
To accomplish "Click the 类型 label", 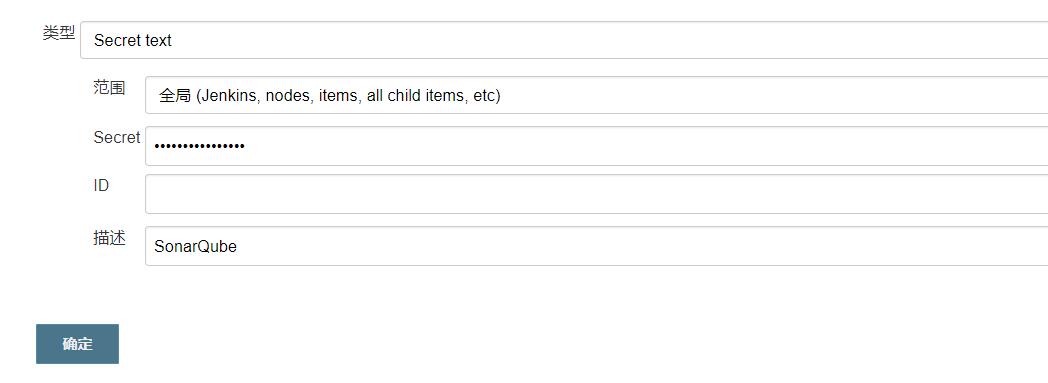I will pos(59,33).
